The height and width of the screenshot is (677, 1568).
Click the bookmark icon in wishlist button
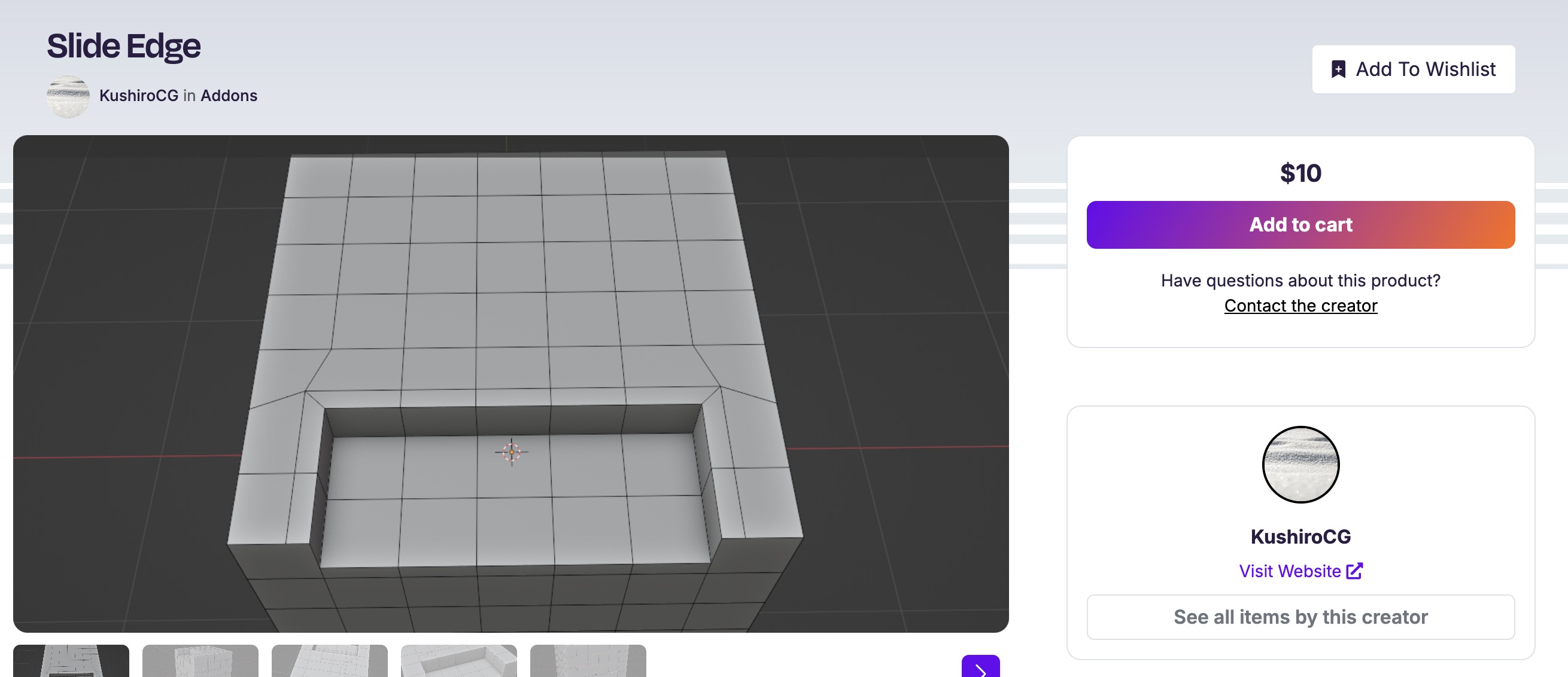tap(1338, 69)
